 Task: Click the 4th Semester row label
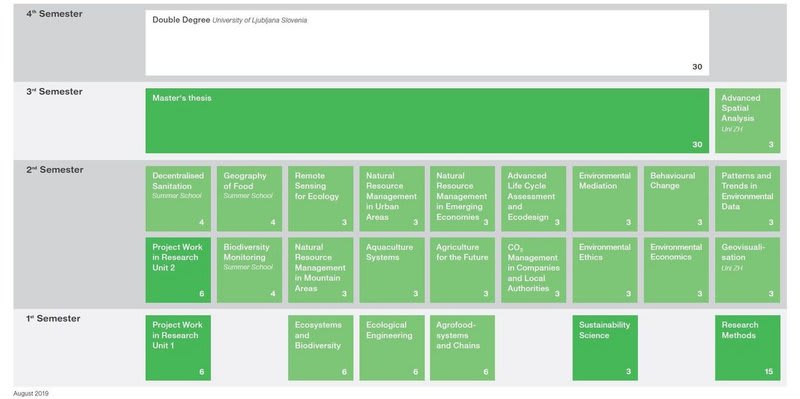[x=54, y=14]
